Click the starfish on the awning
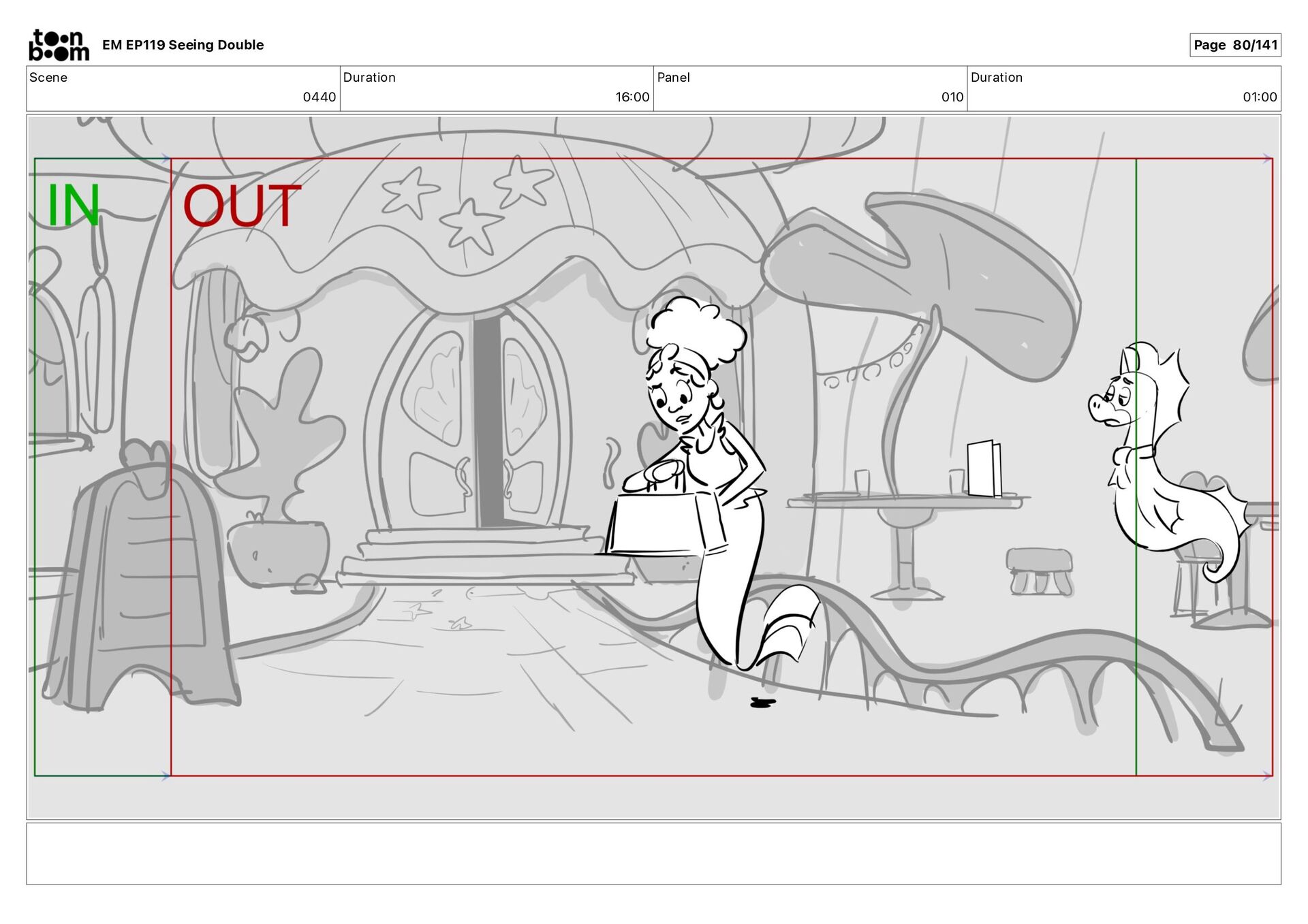 pyautogui.click(x=471, y=223)
